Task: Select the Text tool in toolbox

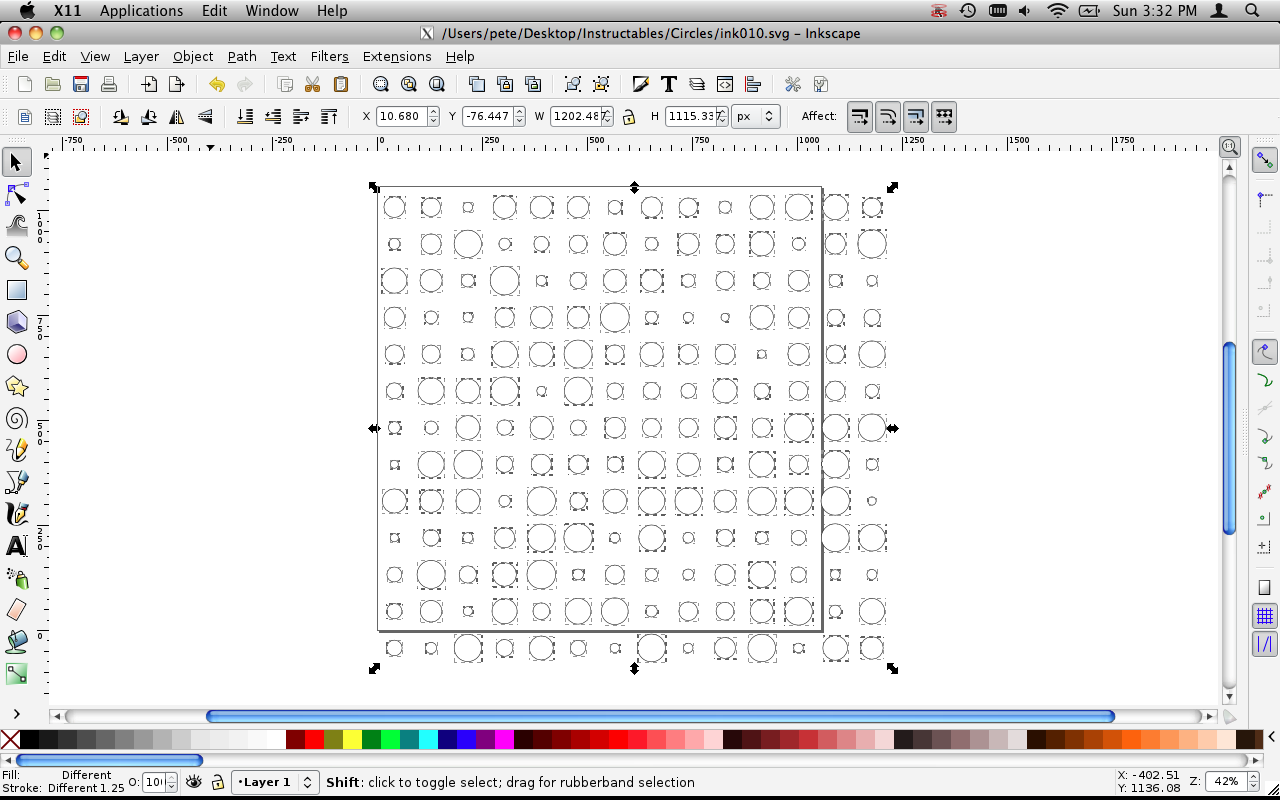Action: pos(16,546)
